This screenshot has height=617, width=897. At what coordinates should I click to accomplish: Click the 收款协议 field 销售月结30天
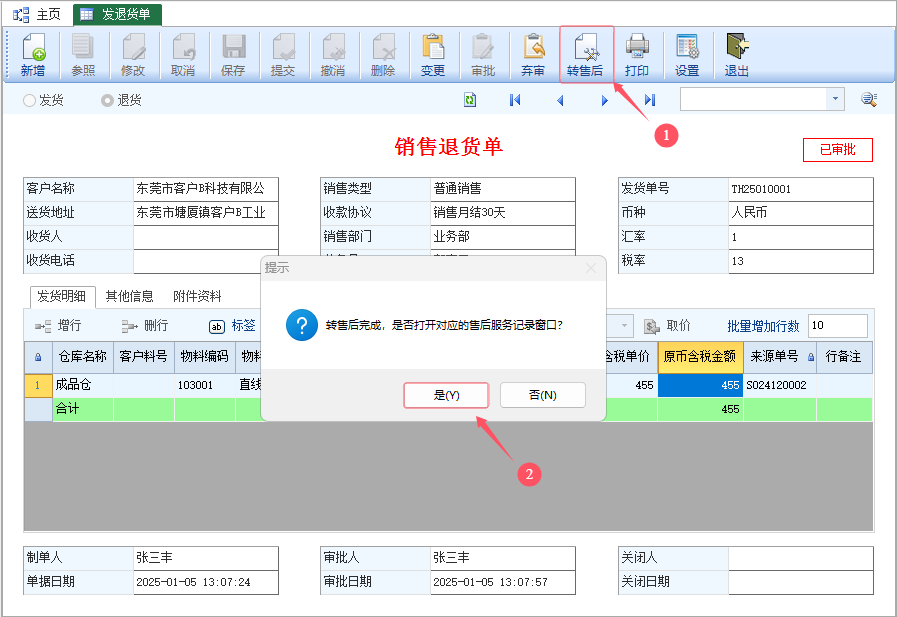point(503,213)
